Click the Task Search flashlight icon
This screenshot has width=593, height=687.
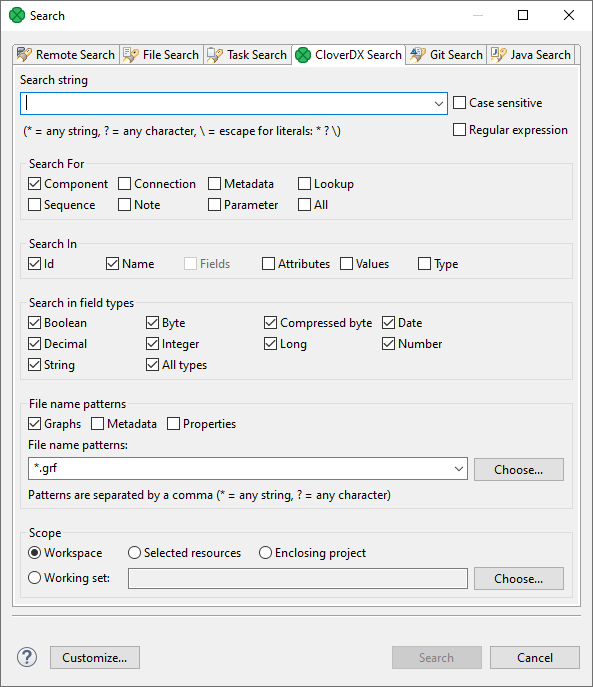click(215, 55)
